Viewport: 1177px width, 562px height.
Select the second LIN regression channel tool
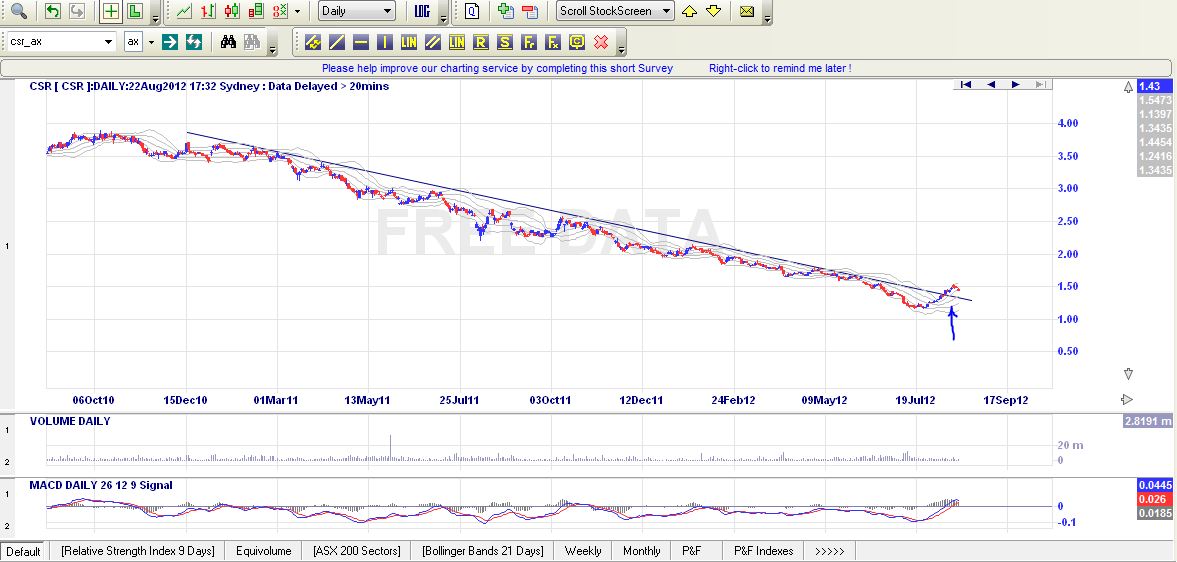(x=457, y=42)
